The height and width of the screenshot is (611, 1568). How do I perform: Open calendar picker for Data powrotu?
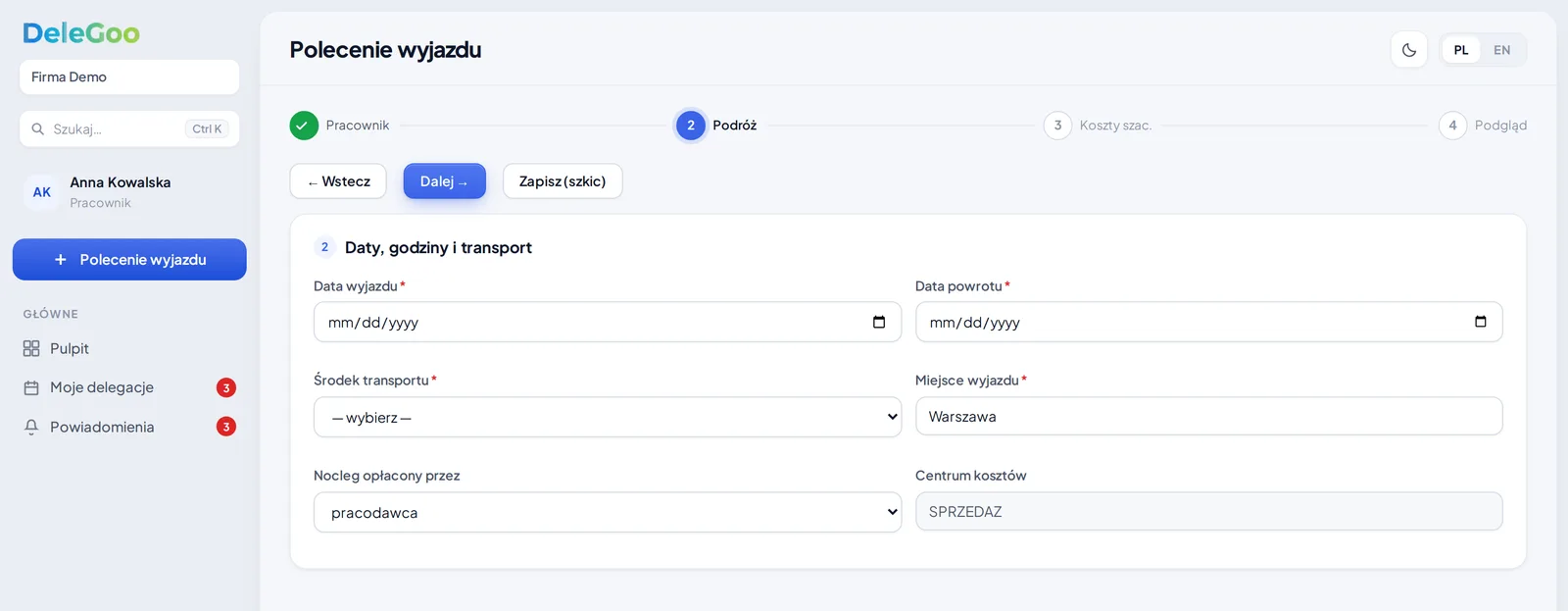(x=1481, y=322)
